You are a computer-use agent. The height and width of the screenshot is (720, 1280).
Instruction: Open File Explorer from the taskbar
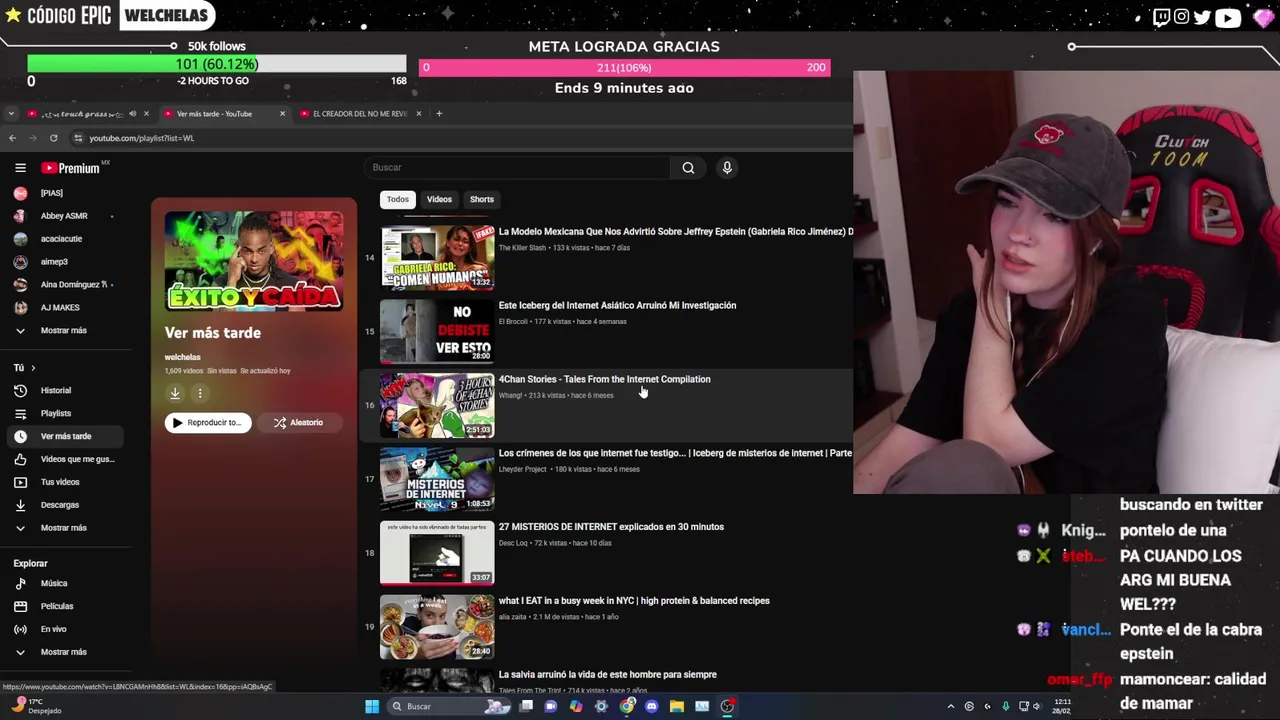point(677,706)
